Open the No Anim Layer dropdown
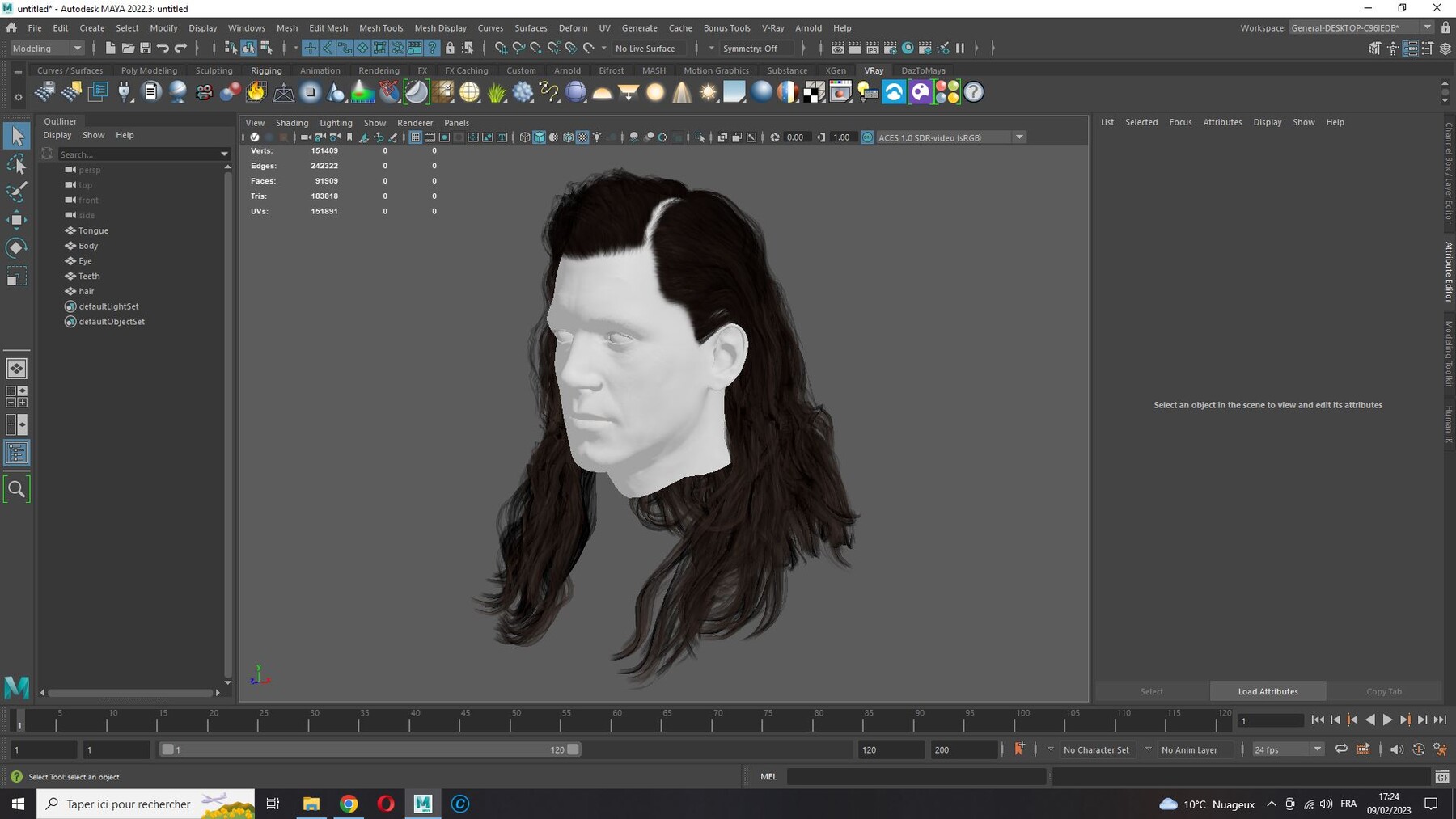This screenshot has width=1456, height=819. pyautogui.click(x=1195, y=749)
